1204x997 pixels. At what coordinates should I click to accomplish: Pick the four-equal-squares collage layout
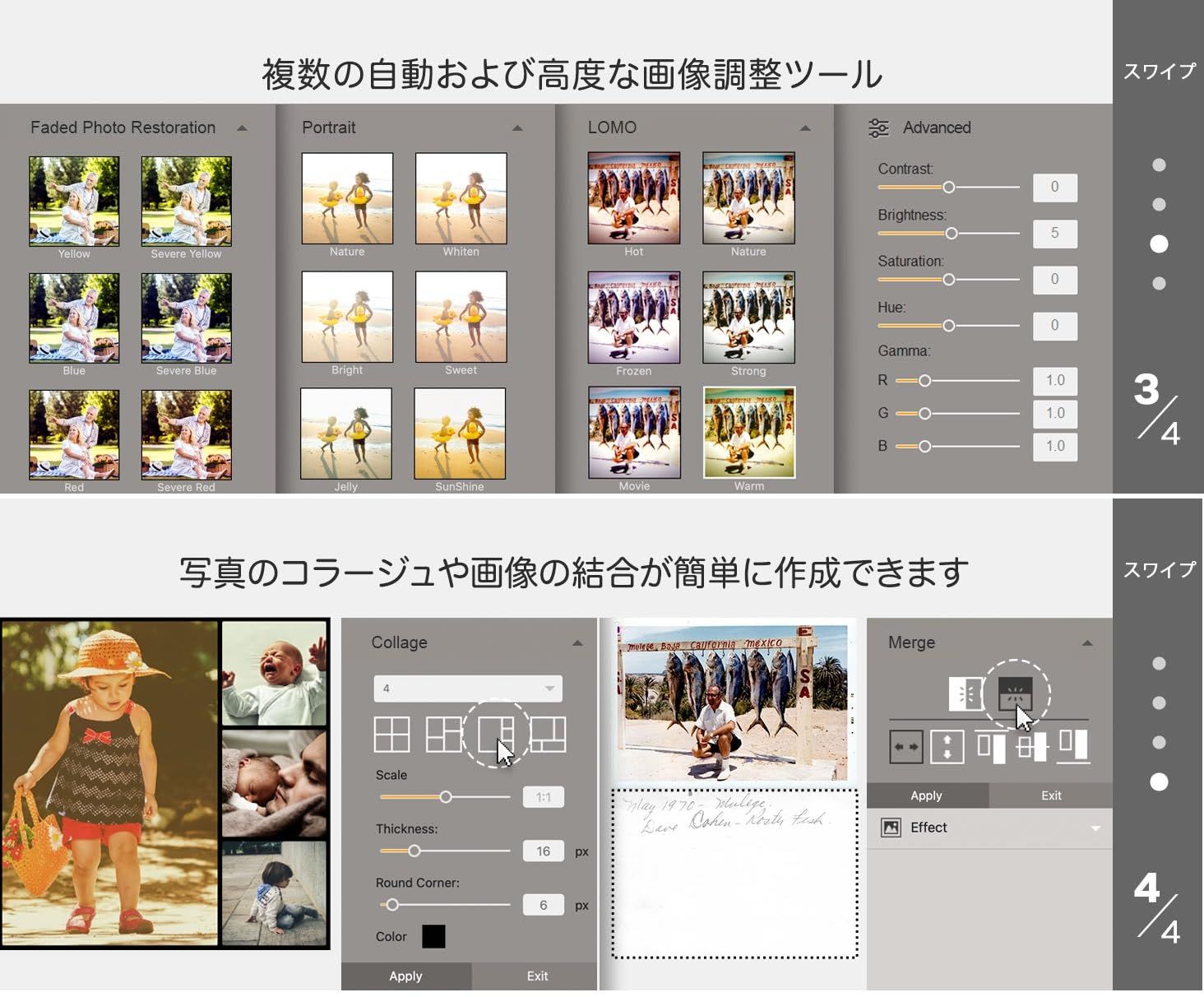[x=391, y=735]
